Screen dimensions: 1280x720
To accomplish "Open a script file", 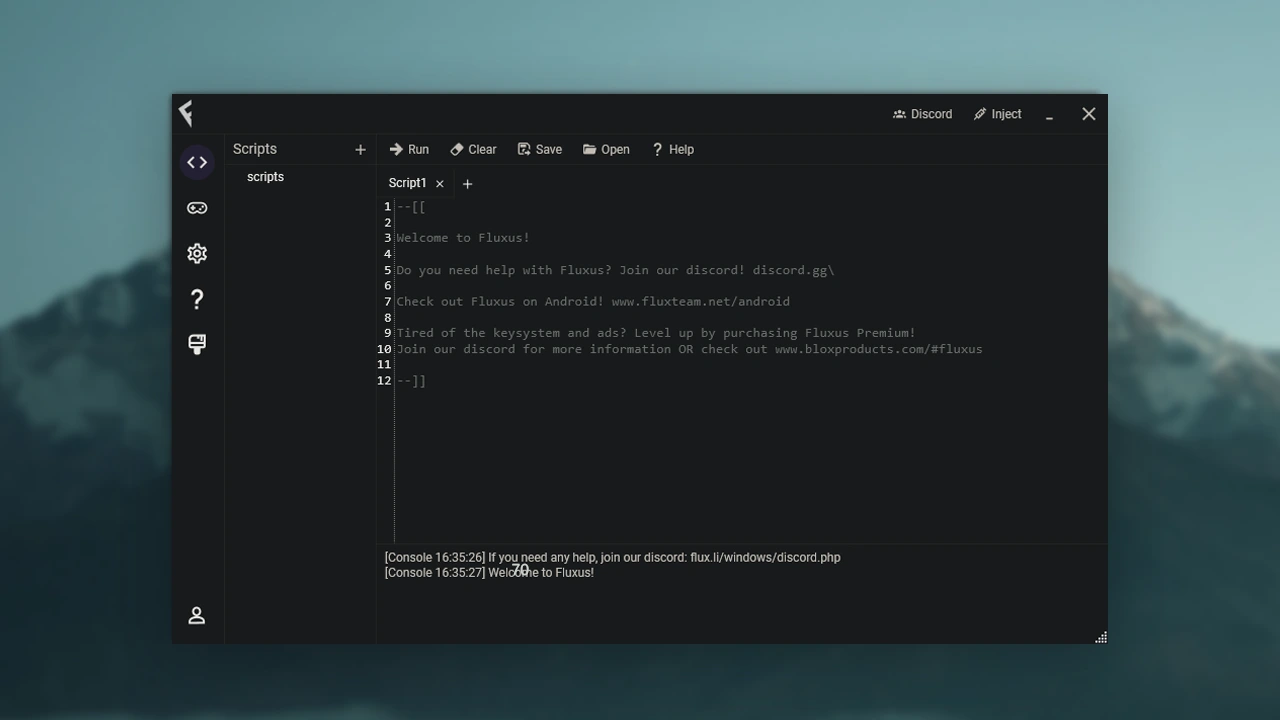I will (x=606, y=149).
